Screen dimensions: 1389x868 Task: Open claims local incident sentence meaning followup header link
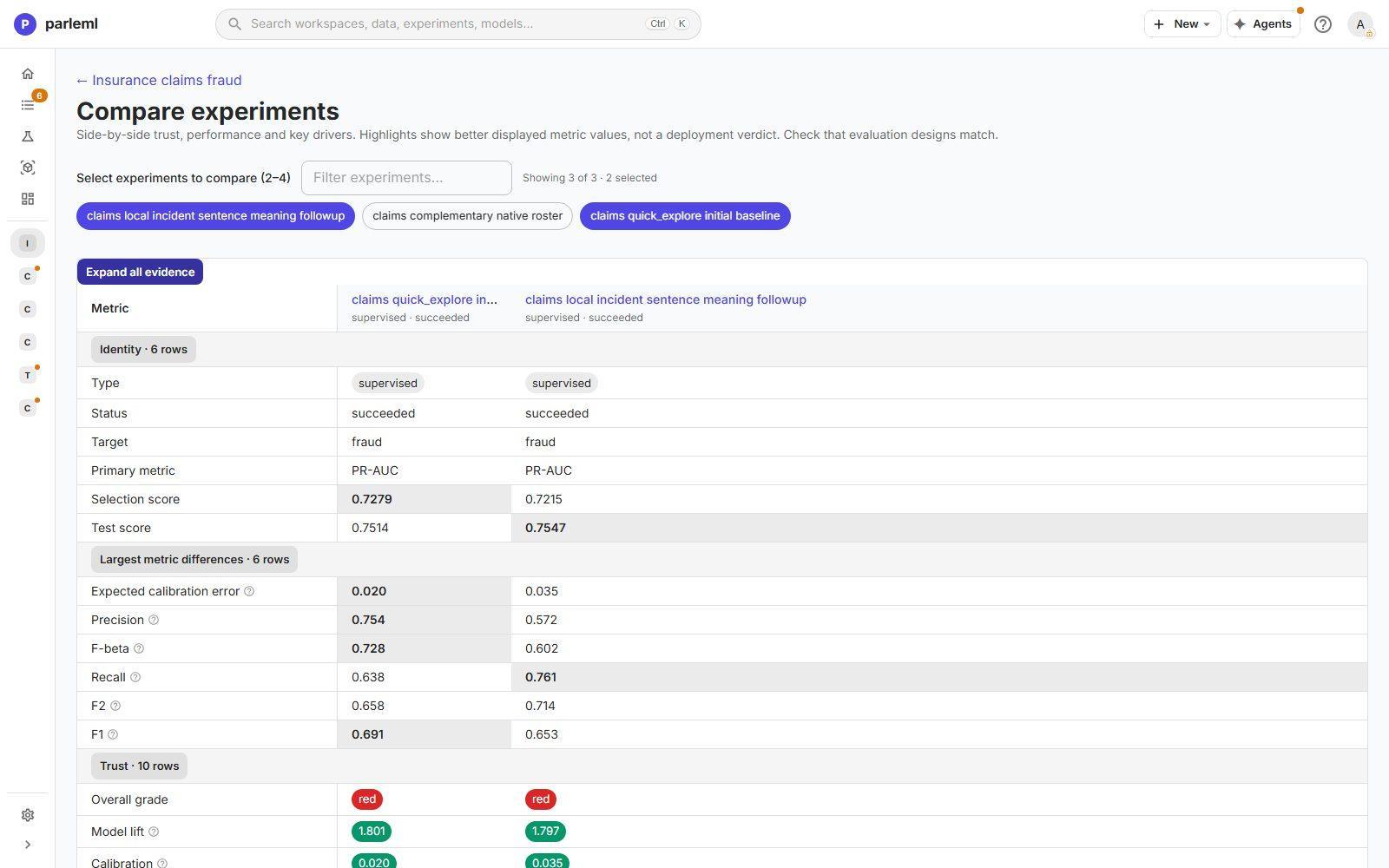(x=666, y=299)
